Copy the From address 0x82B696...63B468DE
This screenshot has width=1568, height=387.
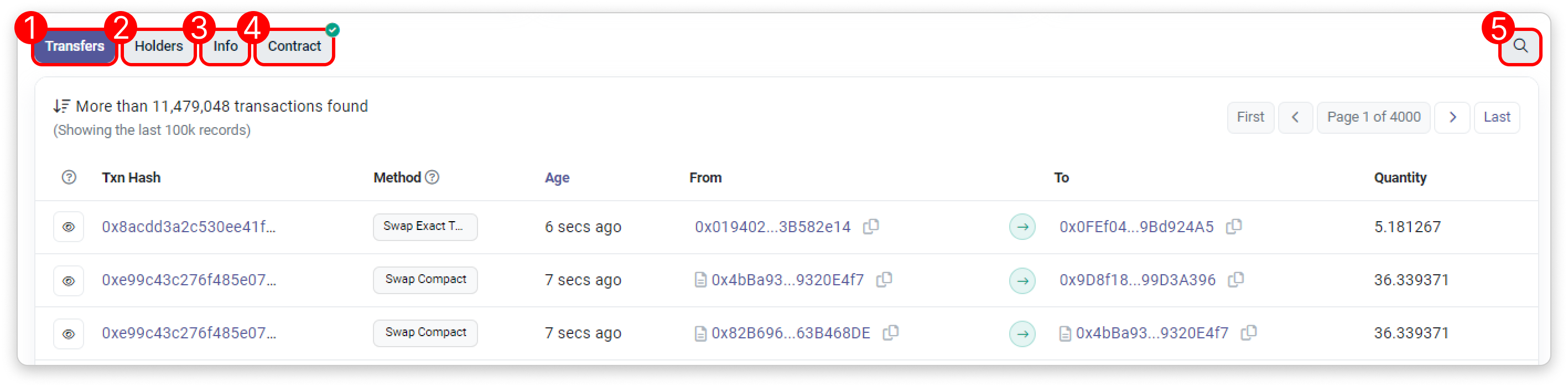click(891, 333)
